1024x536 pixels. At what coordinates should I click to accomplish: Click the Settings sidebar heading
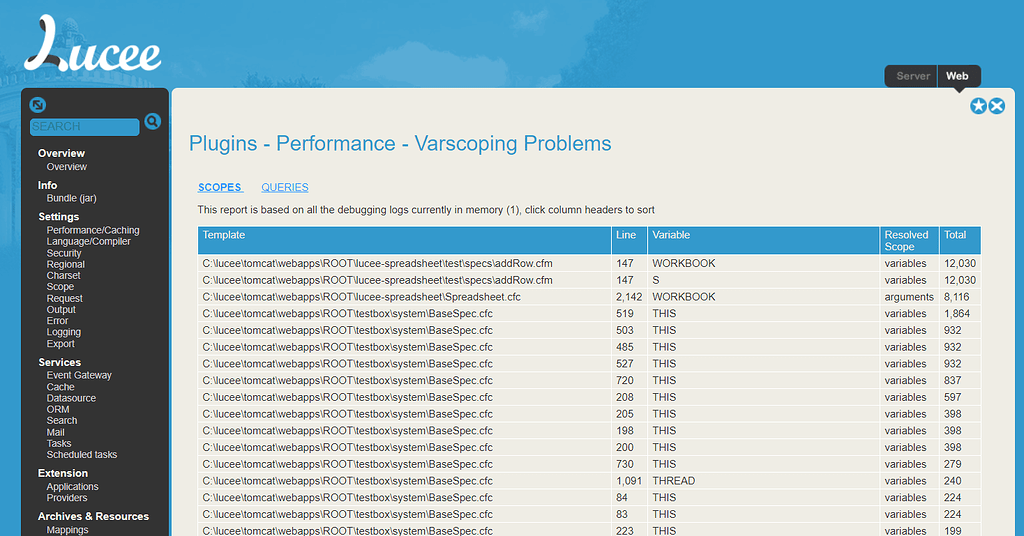(59, 217)
